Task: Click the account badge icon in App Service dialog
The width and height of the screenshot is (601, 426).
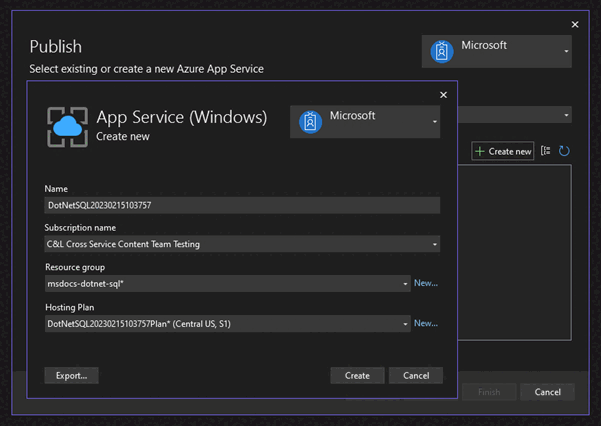Action: point(310,122)
